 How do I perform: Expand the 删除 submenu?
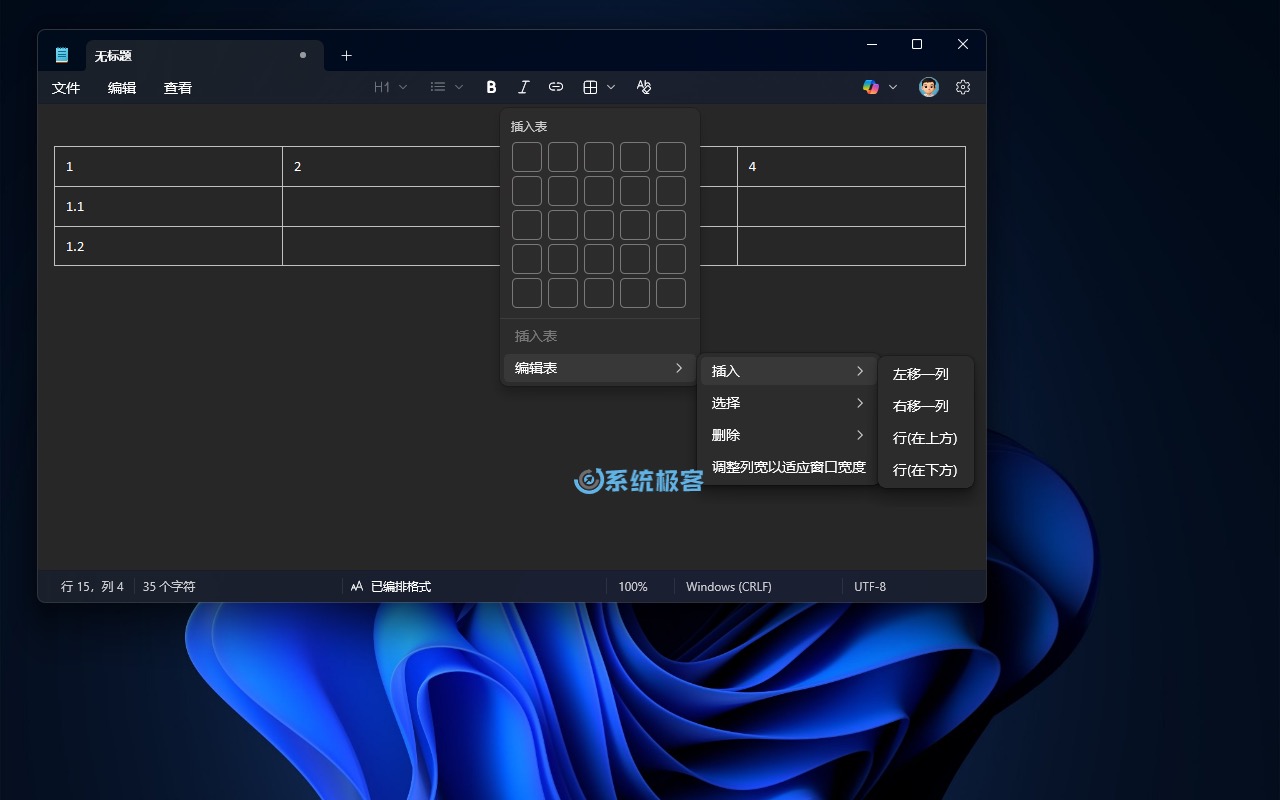pos(787,435)
